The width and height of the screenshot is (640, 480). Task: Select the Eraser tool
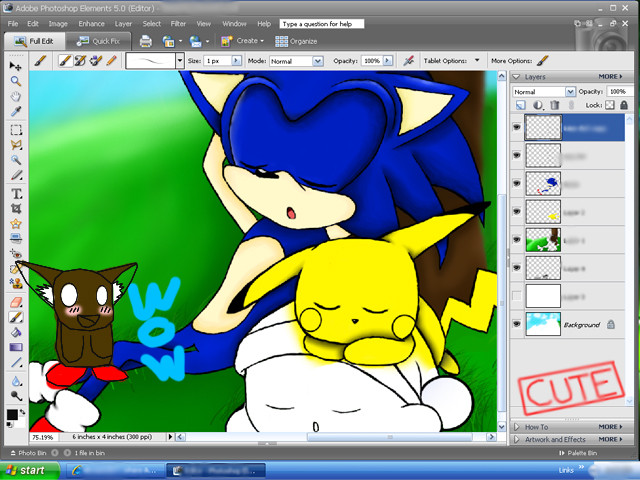click(x=16, y=302)
